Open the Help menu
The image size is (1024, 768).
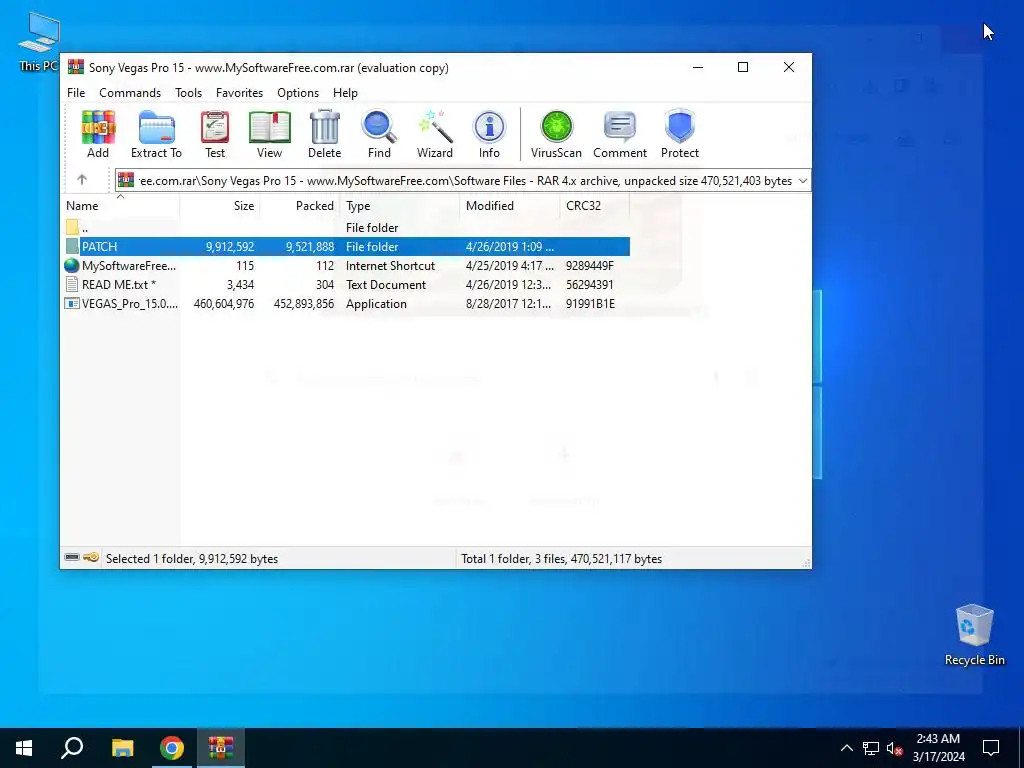click(345, 93)
